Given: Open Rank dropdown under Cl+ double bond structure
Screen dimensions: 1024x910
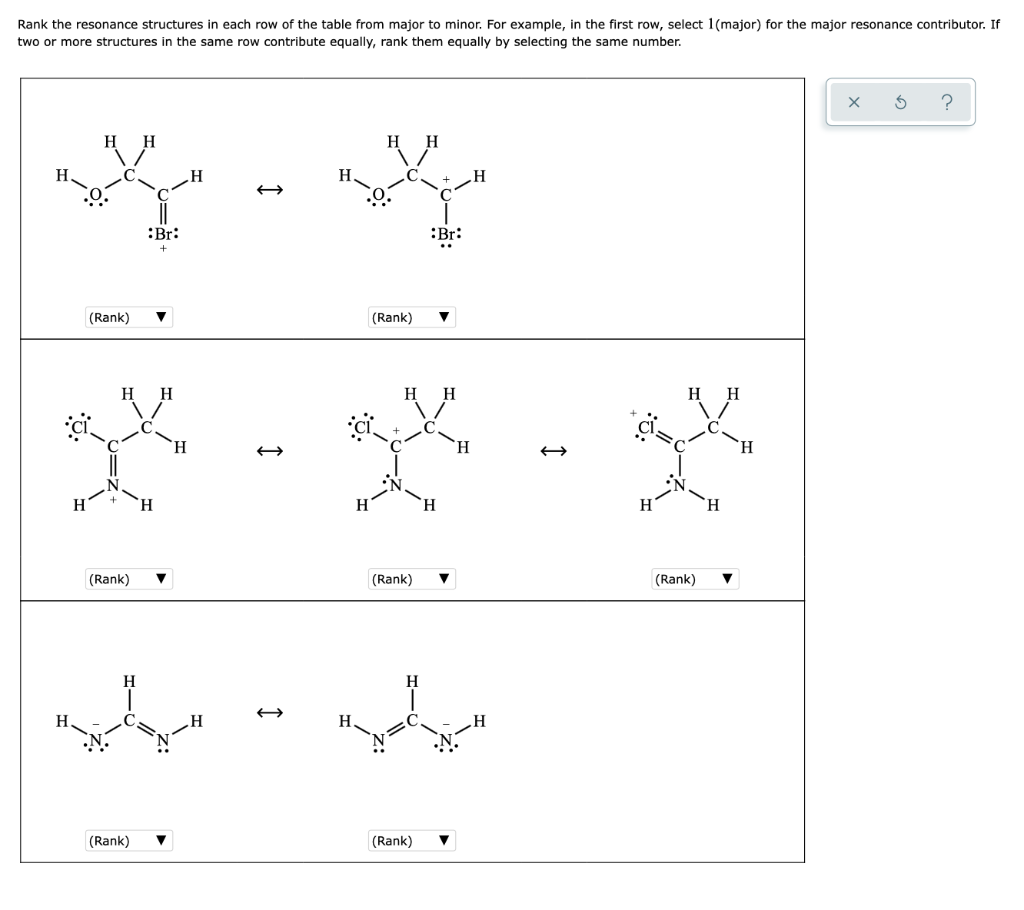Looking at the screenshot, I should coord(696,579).
